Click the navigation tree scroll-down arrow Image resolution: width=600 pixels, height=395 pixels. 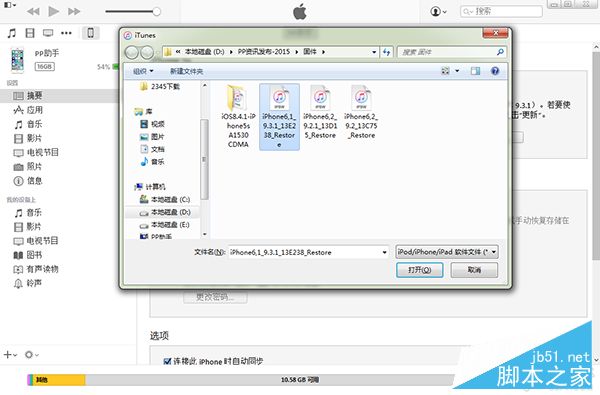coord(204,234)
